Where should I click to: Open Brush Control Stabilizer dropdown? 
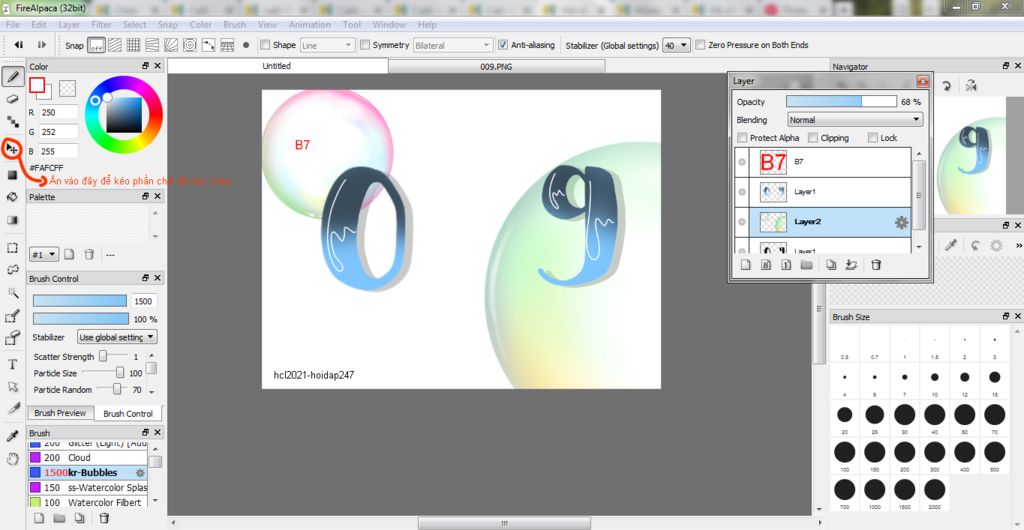pyautogui.click(x=117, y=337)
